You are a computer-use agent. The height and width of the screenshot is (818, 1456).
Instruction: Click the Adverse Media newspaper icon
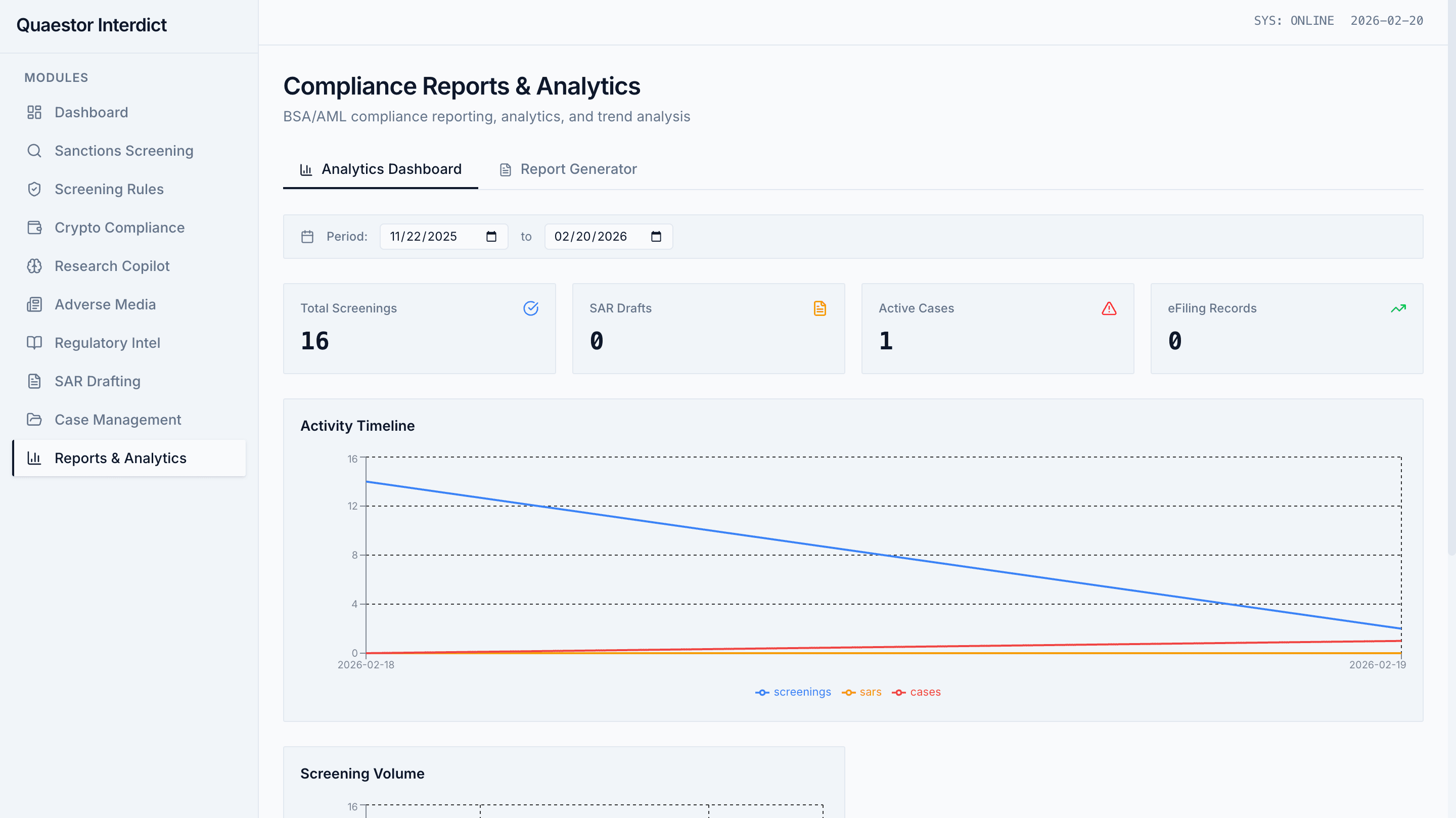pyautogui.click(x=34, y=305)
